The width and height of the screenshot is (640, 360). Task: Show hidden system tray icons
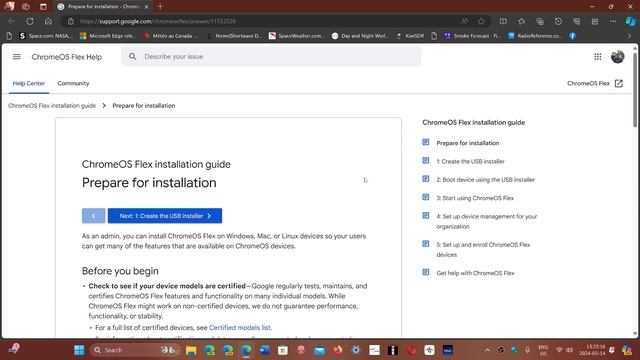487,350
